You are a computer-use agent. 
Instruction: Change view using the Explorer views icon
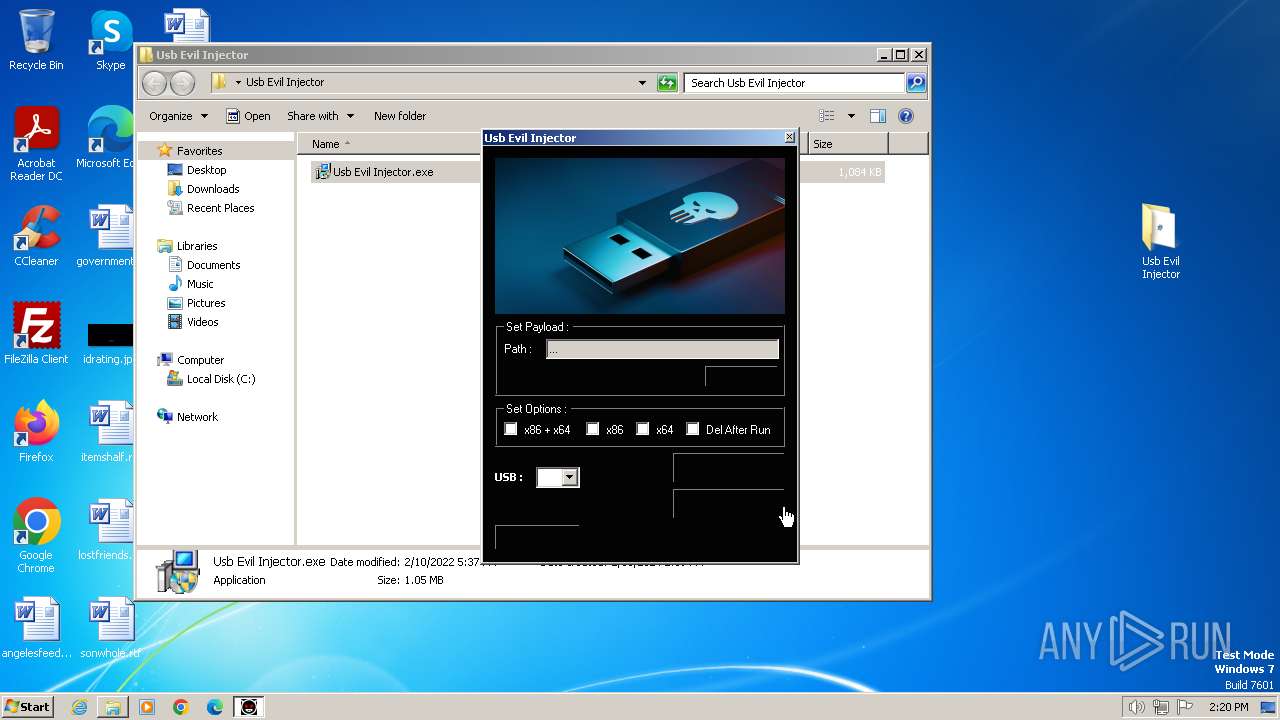coord(827,116)
